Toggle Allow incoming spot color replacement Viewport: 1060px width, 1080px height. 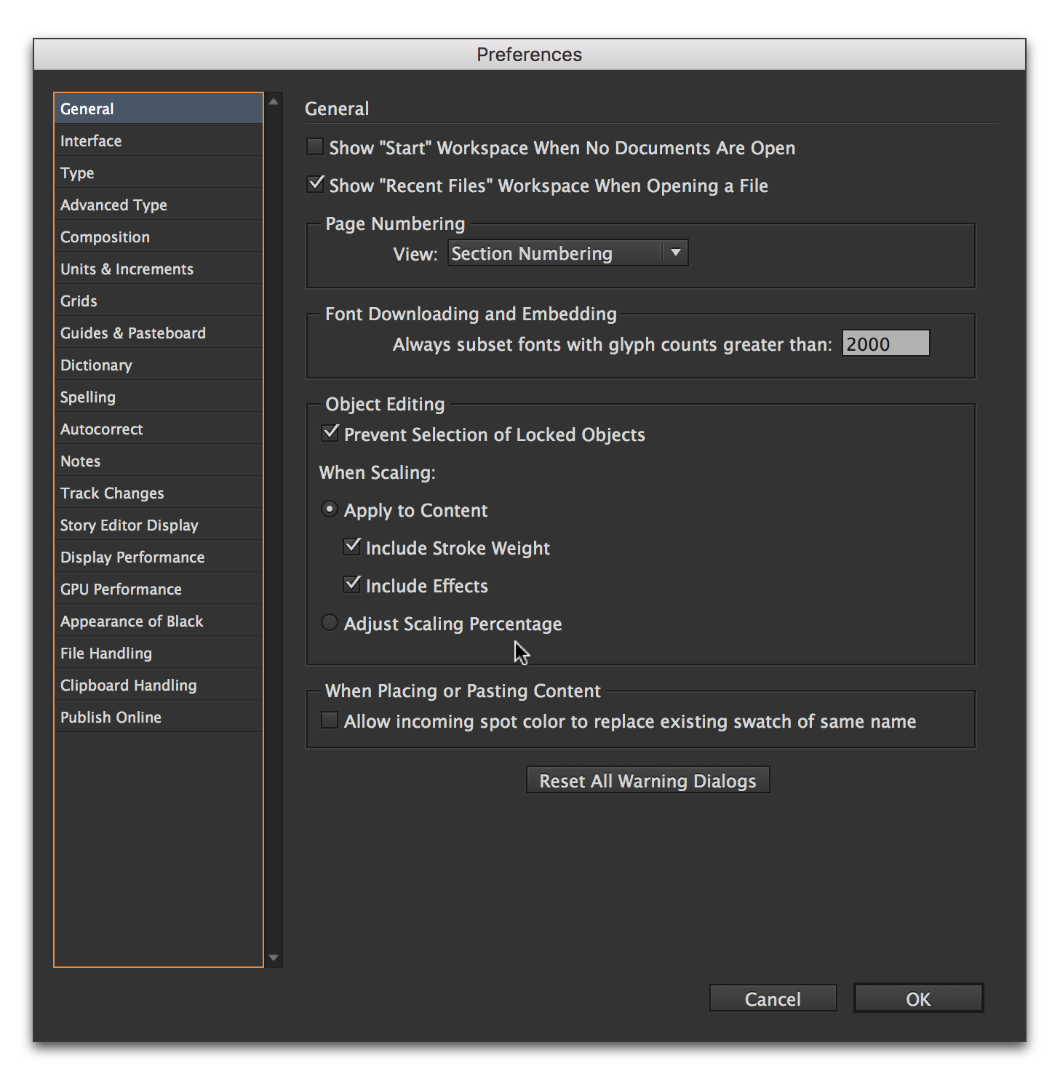coord(329,719)
